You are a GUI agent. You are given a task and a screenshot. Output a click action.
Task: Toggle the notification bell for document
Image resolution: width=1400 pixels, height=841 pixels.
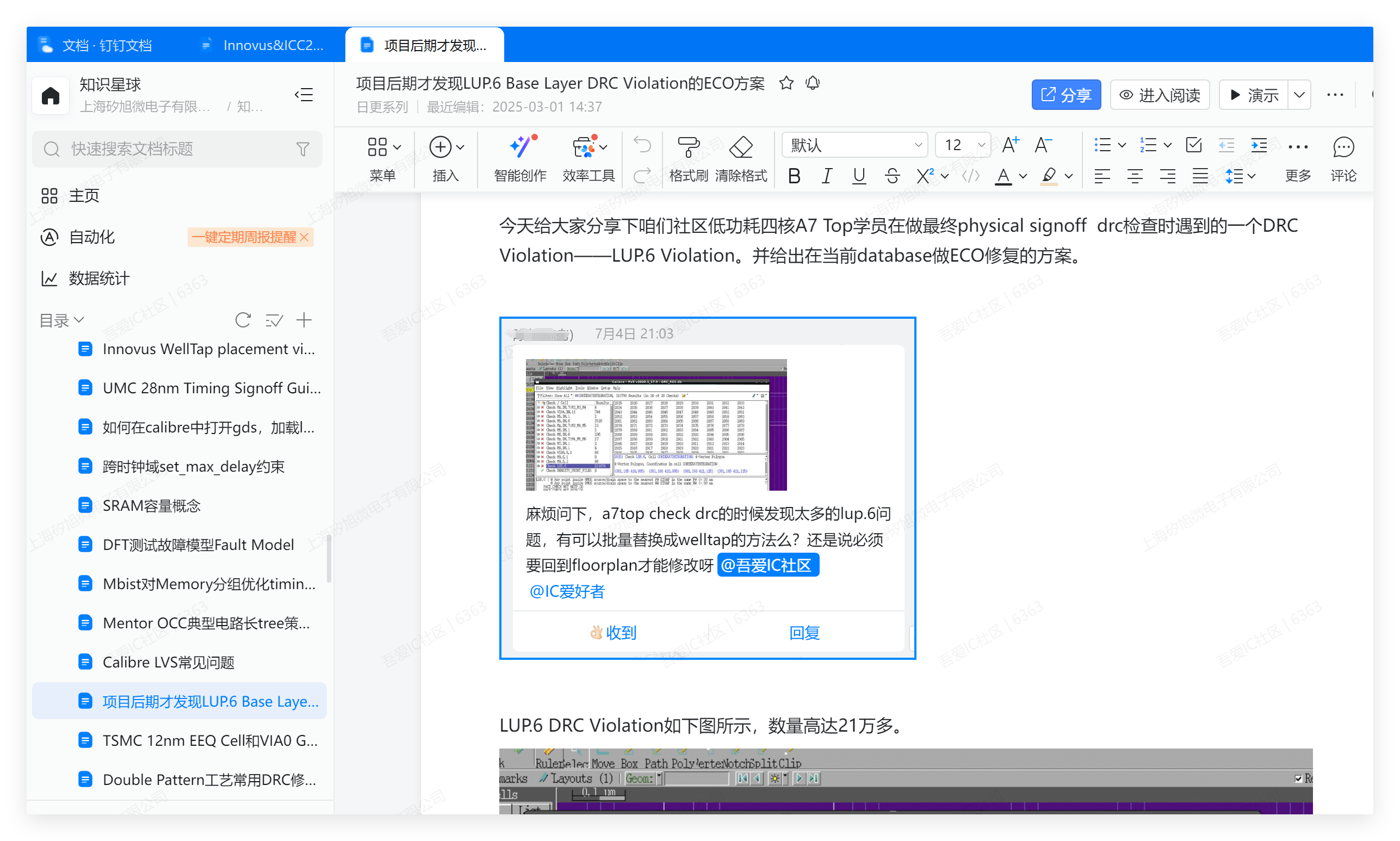(813, 83)
